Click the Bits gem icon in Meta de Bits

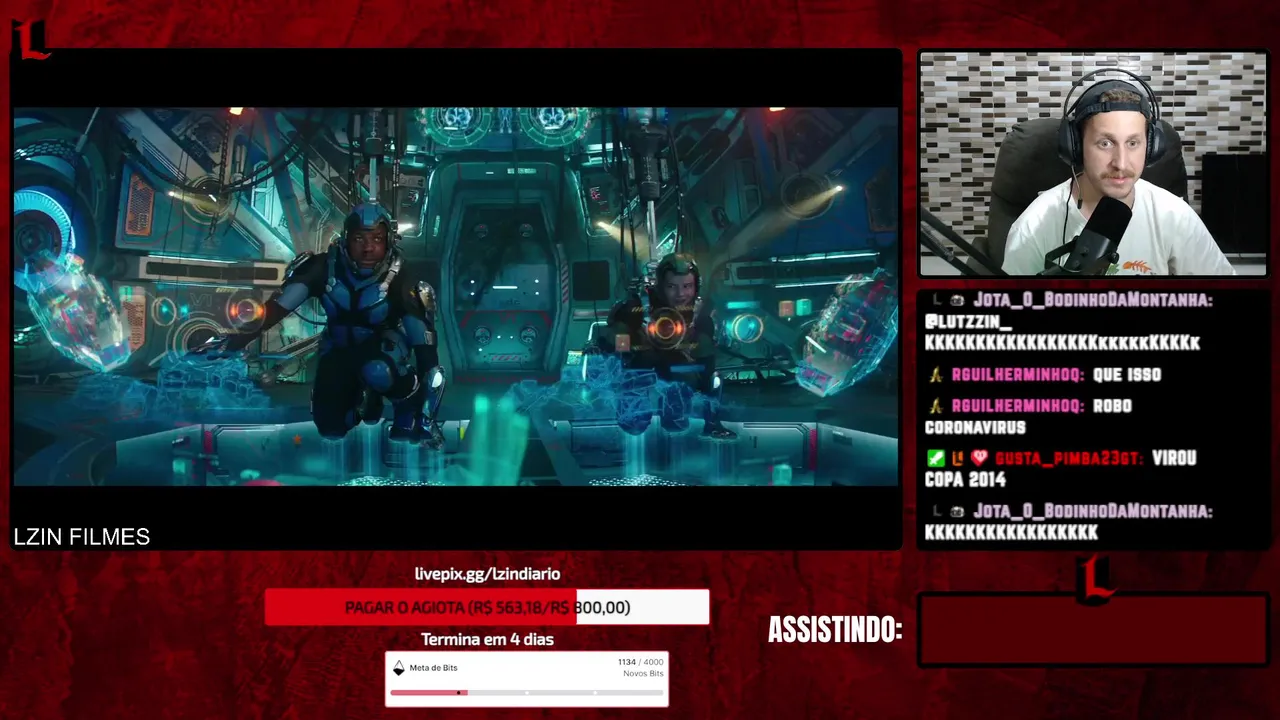[x=398, y=668]
